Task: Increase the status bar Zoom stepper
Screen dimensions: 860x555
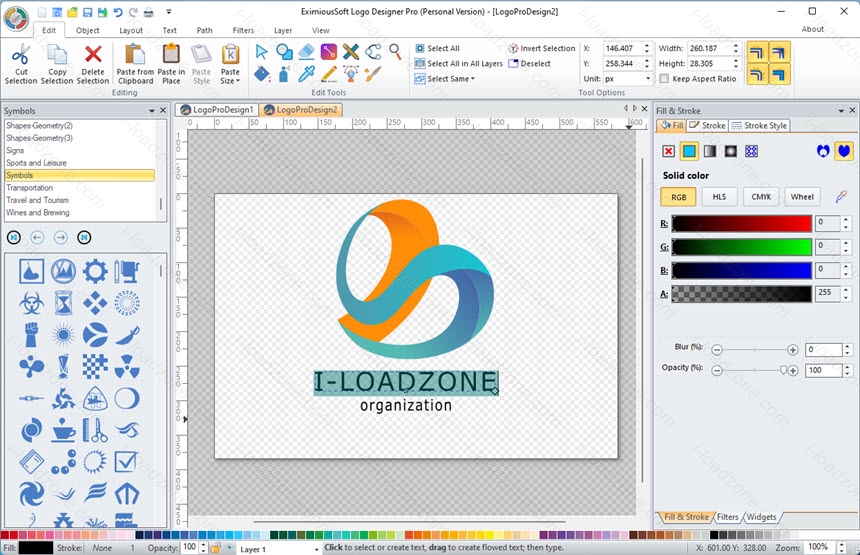Action: (841, 544)
